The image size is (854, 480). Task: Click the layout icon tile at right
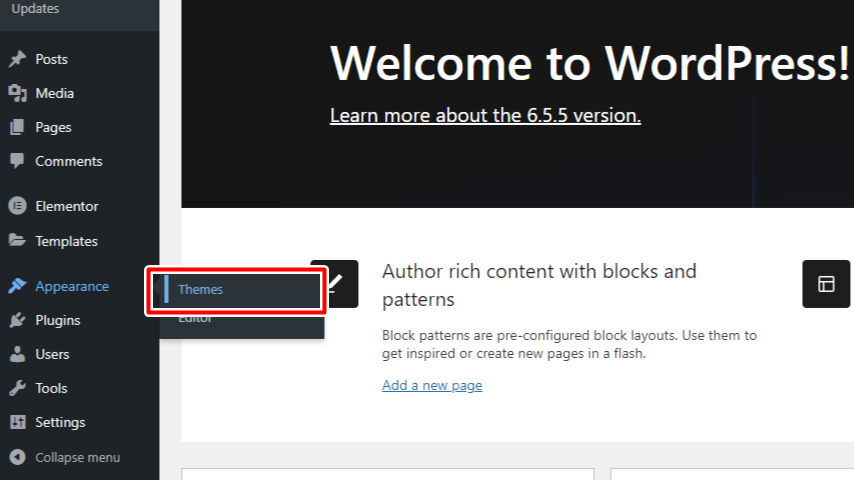click(826, 284)
